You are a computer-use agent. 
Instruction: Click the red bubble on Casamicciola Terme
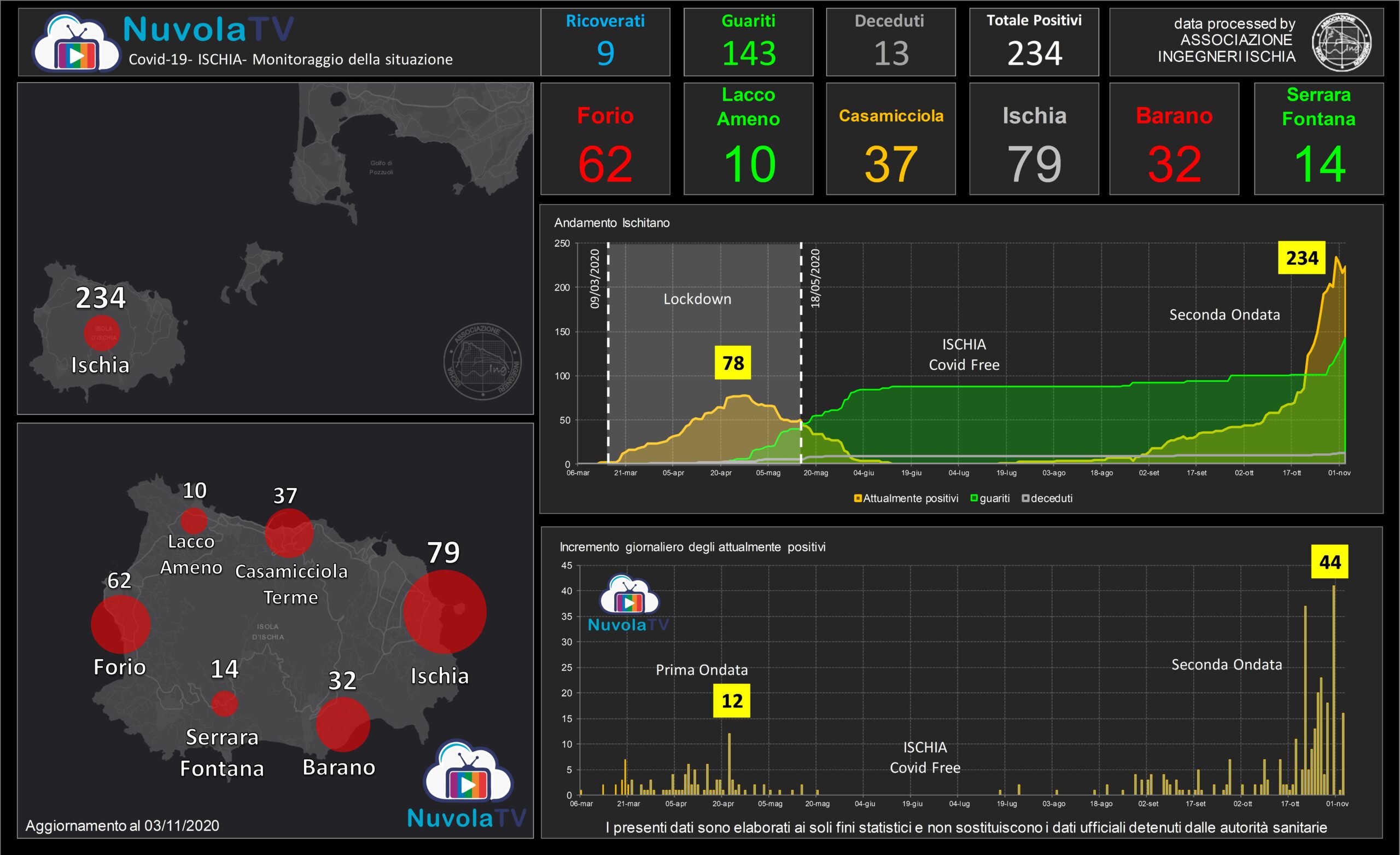click(289, 533)
